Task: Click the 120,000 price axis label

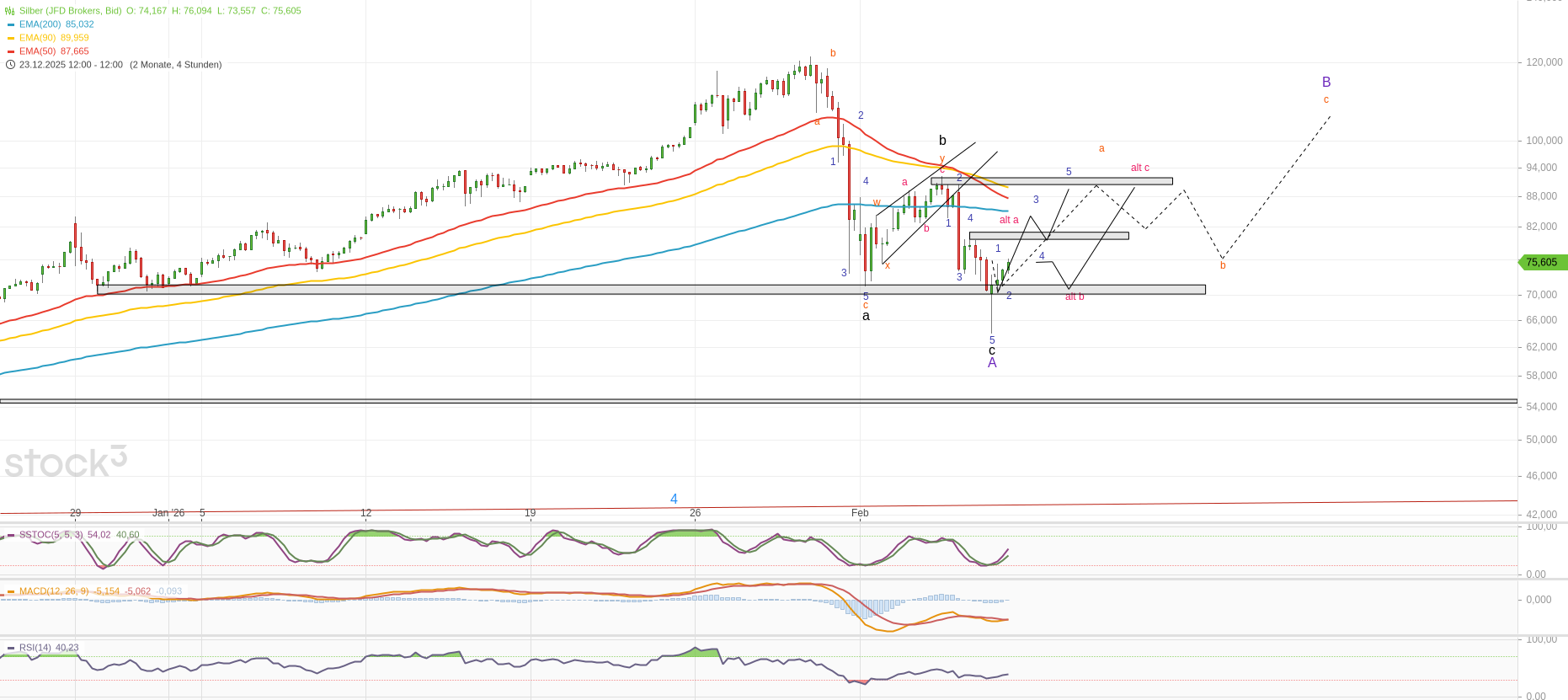Action: point(1544,62)
